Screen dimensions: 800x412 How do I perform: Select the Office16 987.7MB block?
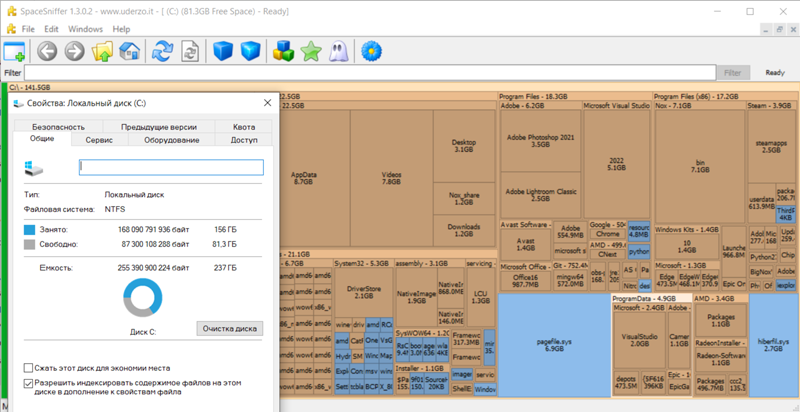click(526, 280)
